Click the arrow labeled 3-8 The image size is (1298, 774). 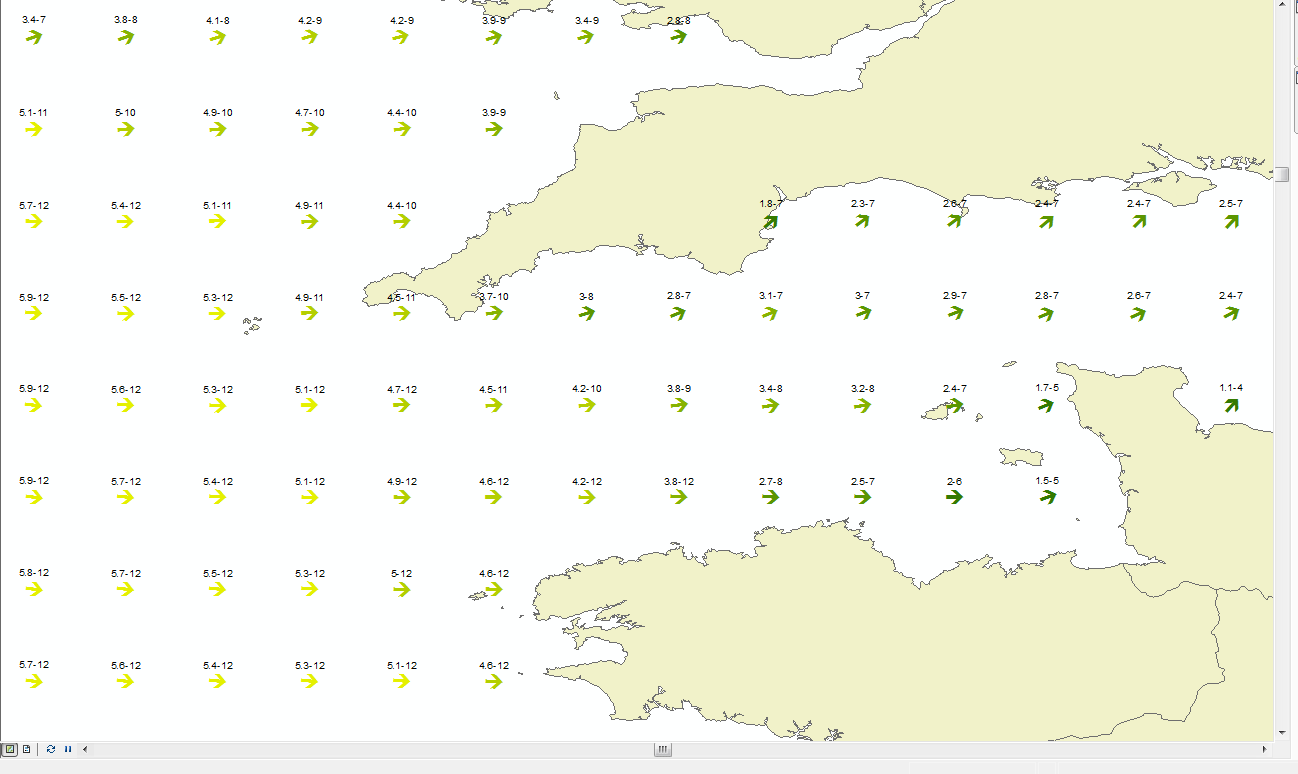point(586,313)
